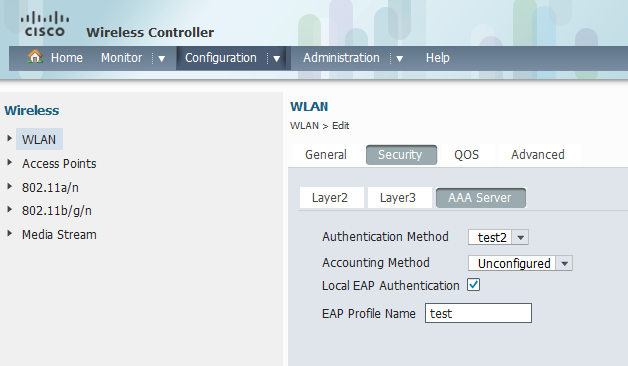Expand the Media Stream tree arrow
The width and height of the screenshot is (628, 366).
coord(10,233)
